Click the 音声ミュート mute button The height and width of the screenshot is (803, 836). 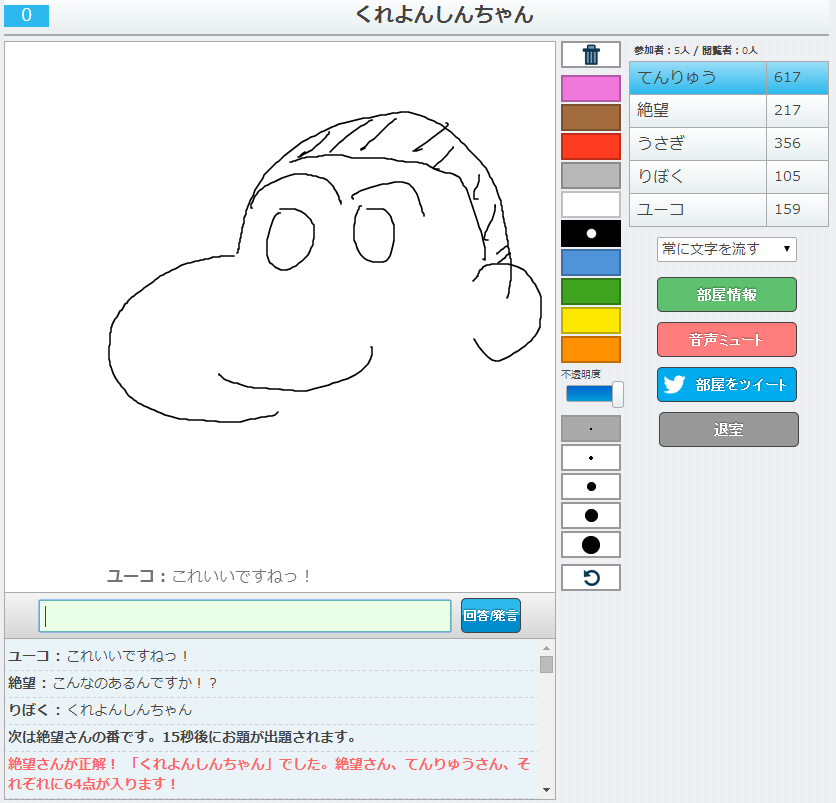pos(727,340)
